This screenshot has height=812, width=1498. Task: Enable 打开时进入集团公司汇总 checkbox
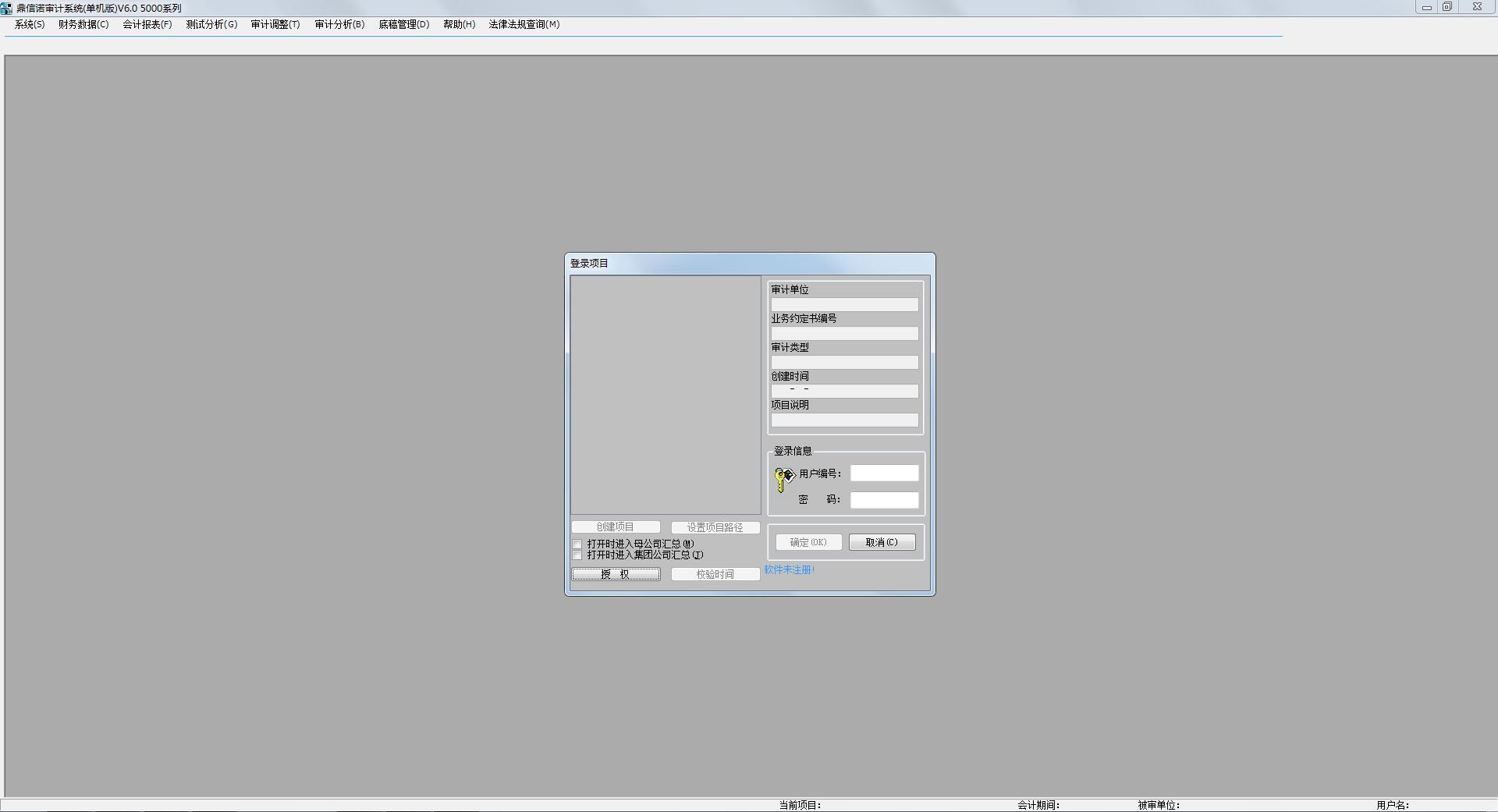click(577, 555)
